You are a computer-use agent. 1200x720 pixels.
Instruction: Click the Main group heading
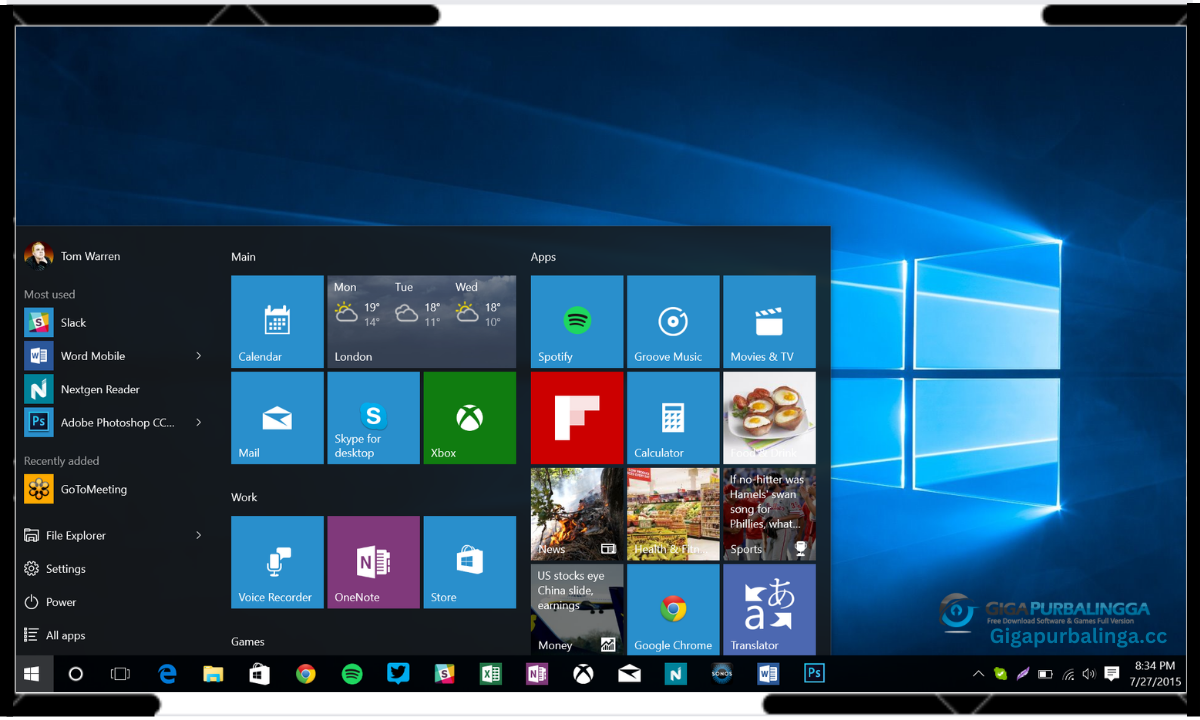click(x=243, y=257)
